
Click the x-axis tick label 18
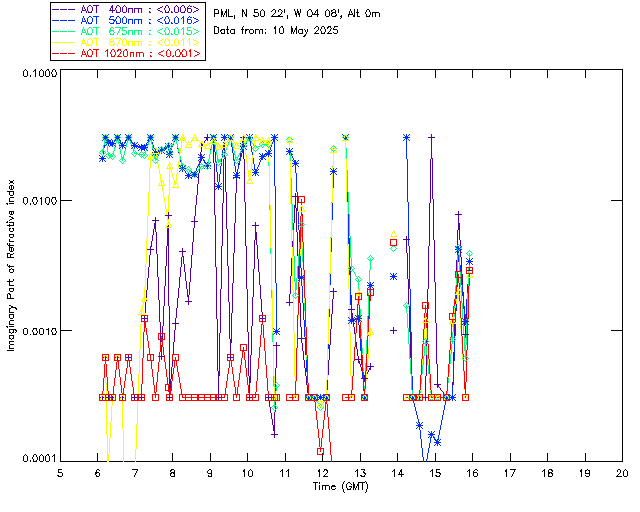tap(547, 473)
